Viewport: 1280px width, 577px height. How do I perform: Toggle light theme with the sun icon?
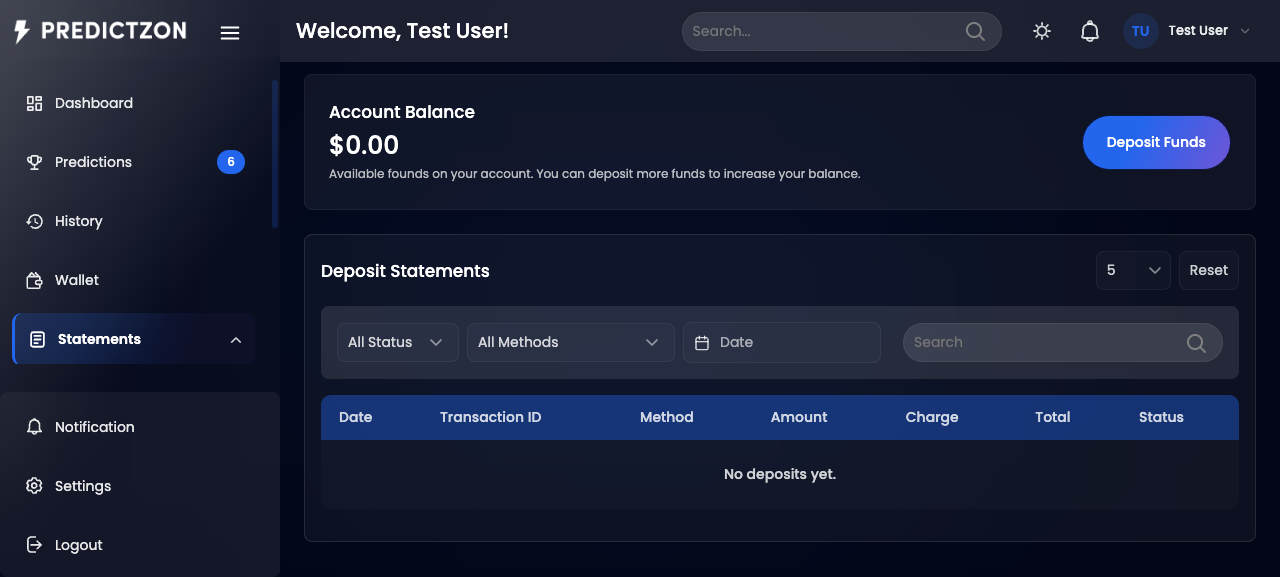pos(1042,31)
